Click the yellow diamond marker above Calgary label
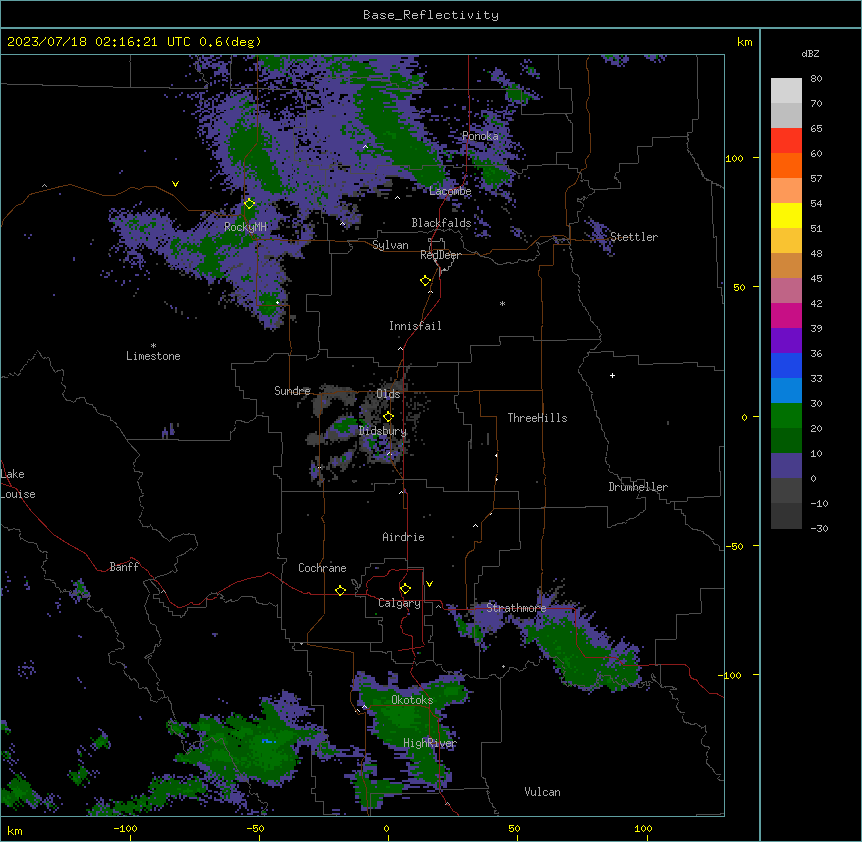This screenshot has width=862, height=842. click(405, 589)
